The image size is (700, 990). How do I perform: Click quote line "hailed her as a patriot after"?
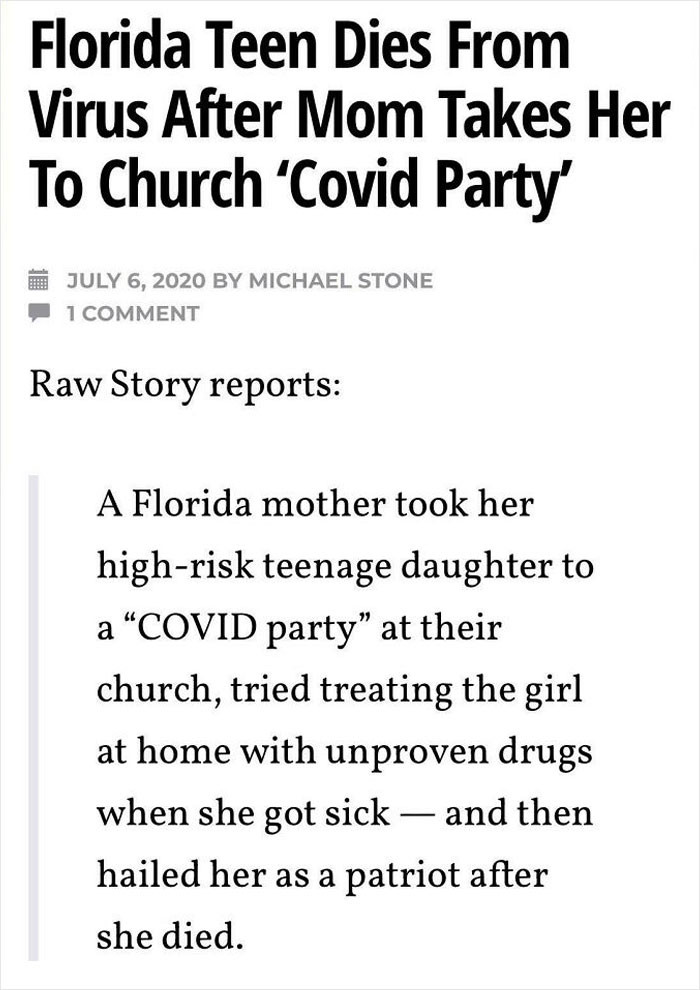tap(322, 875)
